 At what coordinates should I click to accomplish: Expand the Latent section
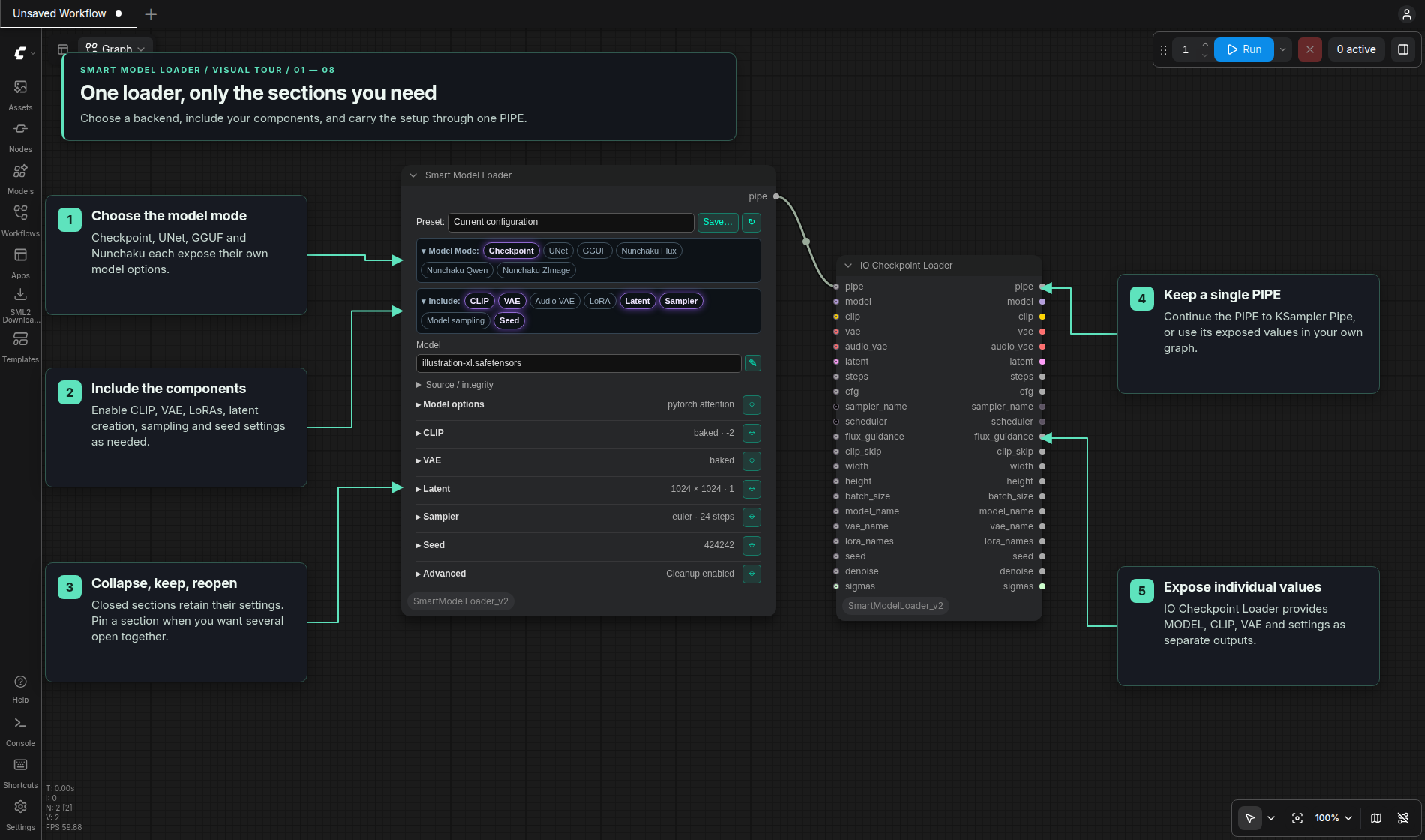(x=433, y=489)
